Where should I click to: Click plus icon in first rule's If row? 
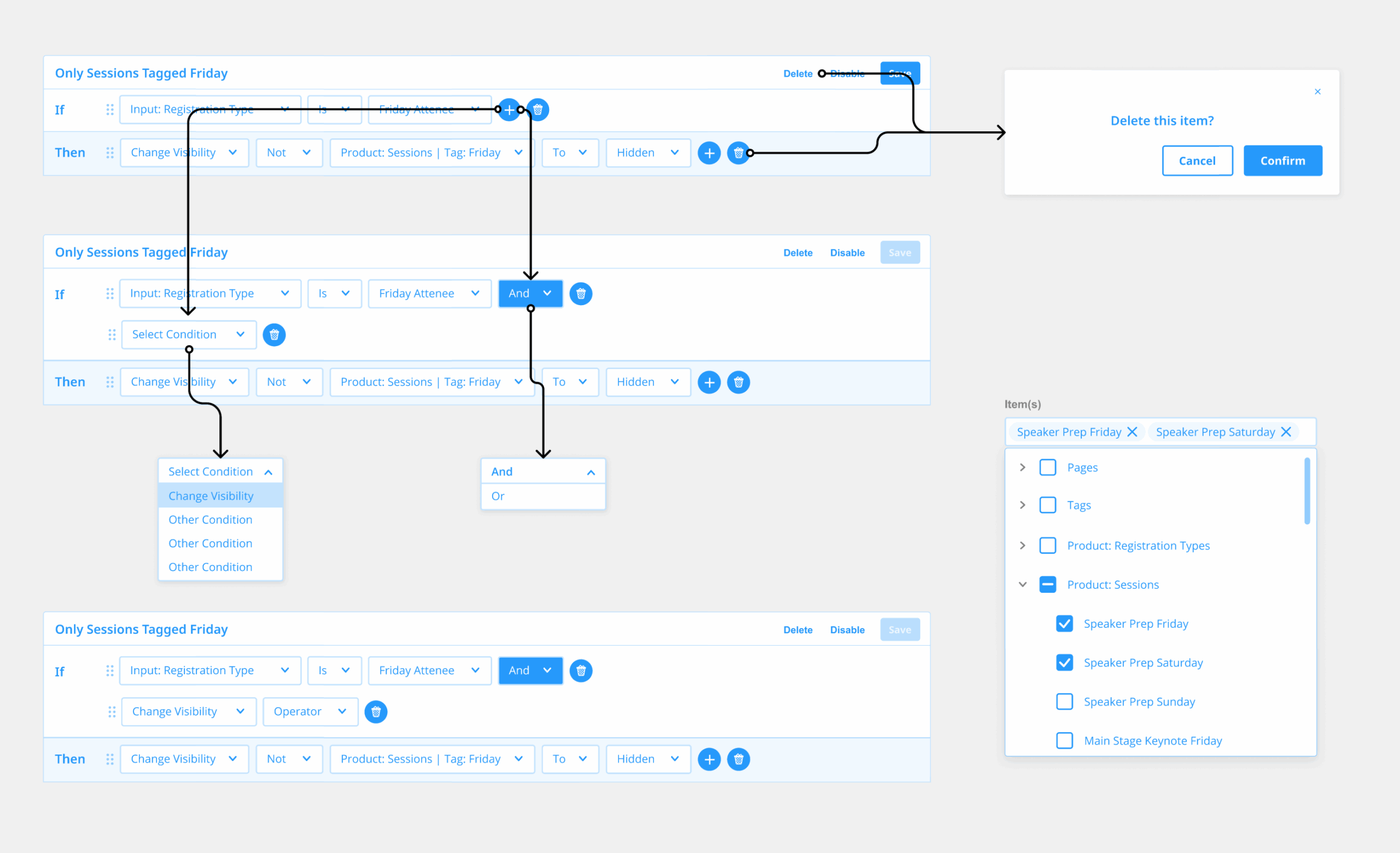pos(509,109)
